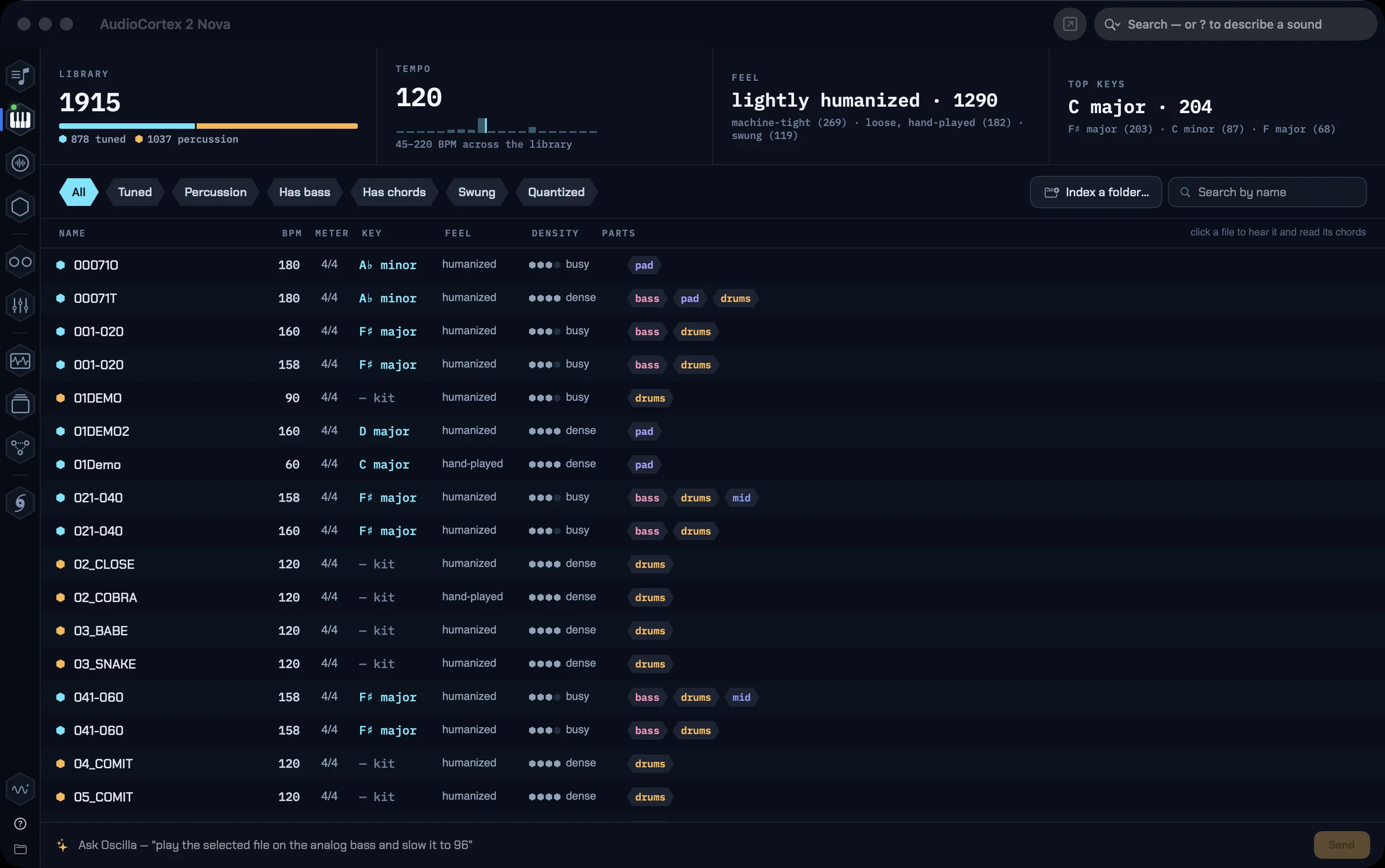
Task: Open the node graph sidebar icon
Action: pos(20,448)
